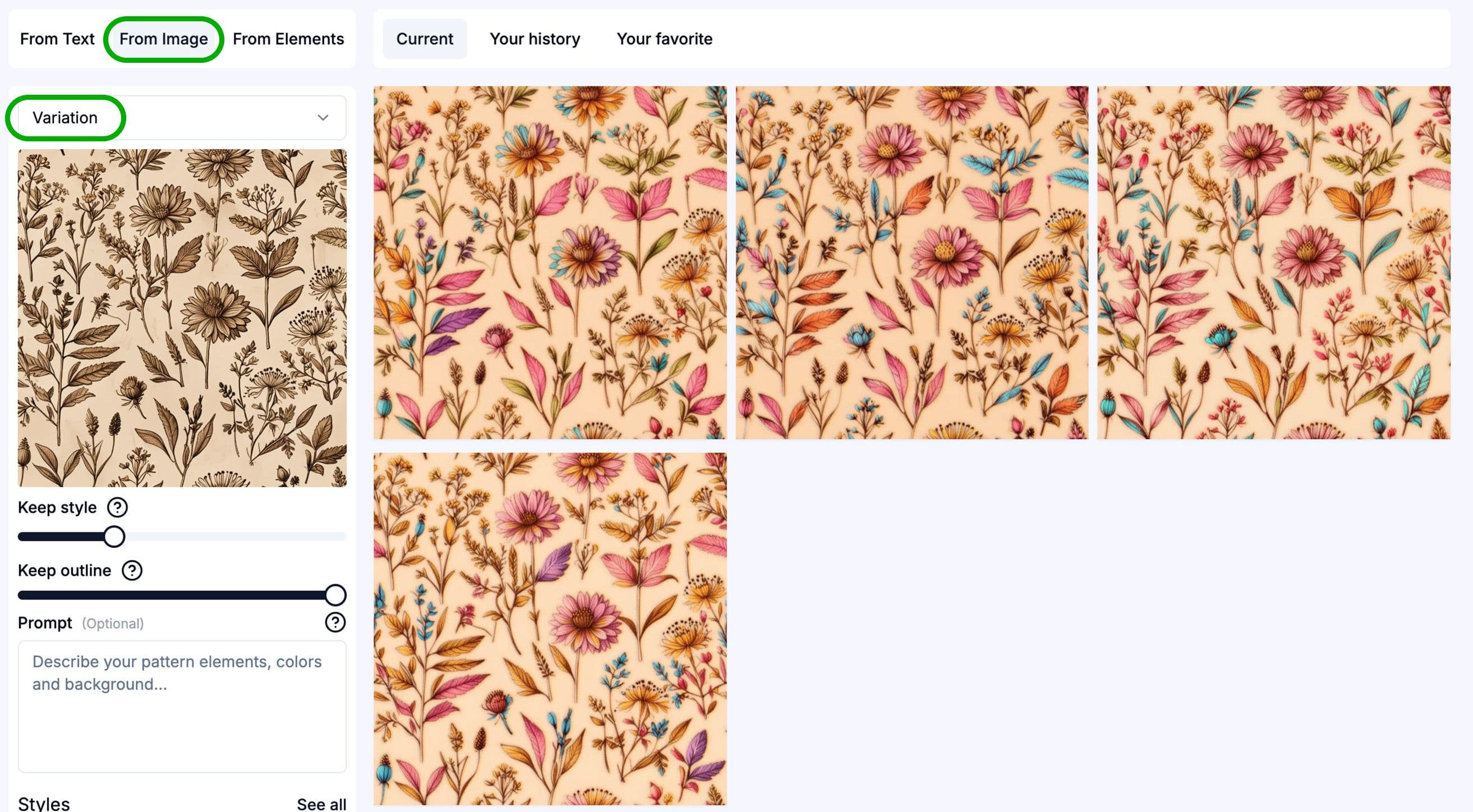Open the Keep outline help tooltip
Screen dimensions: 1473x812
coord(131,570)
